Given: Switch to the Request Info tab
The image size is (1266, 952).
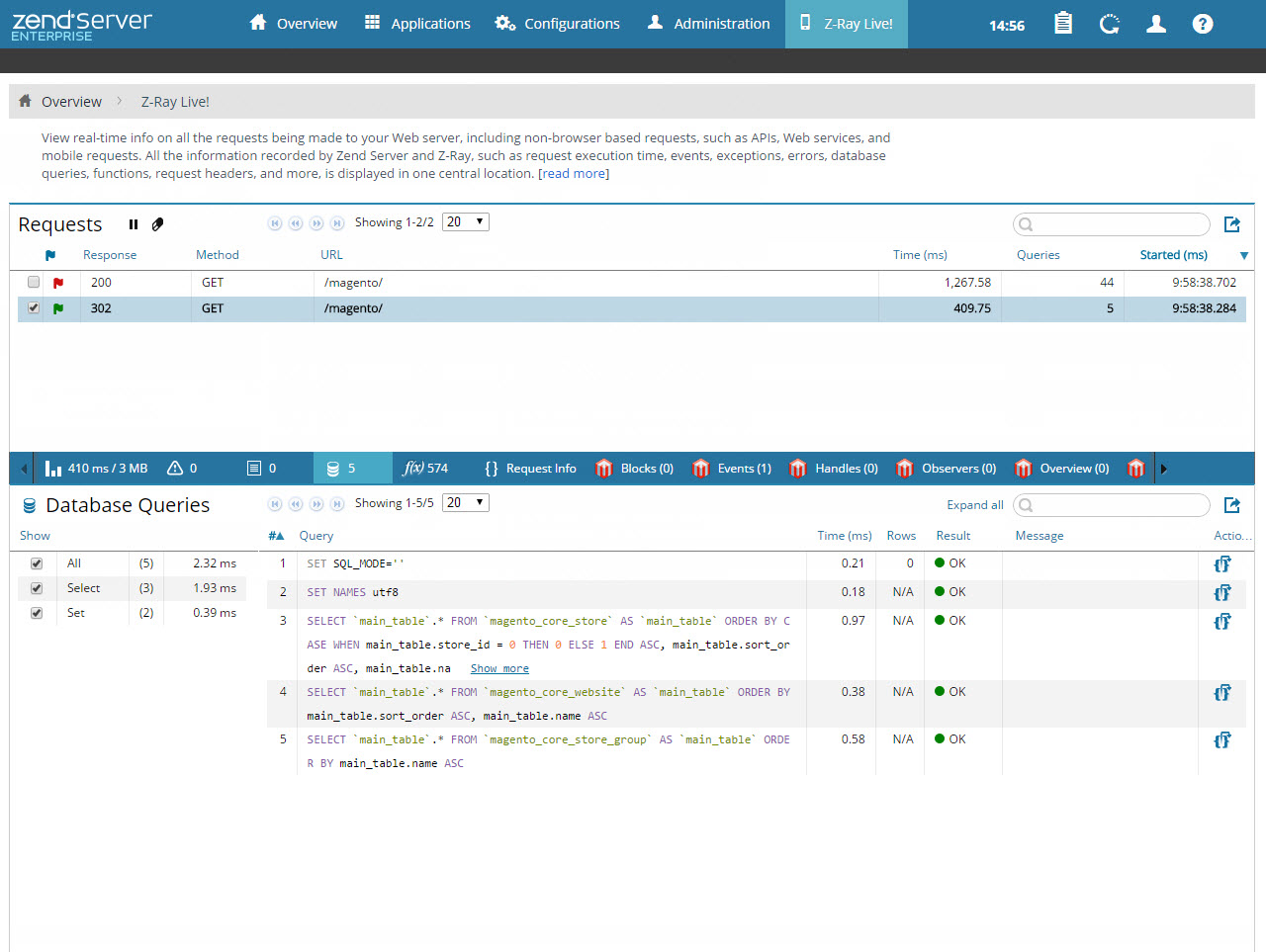Looking at the screenshot, I should click(x=530, y=469).
